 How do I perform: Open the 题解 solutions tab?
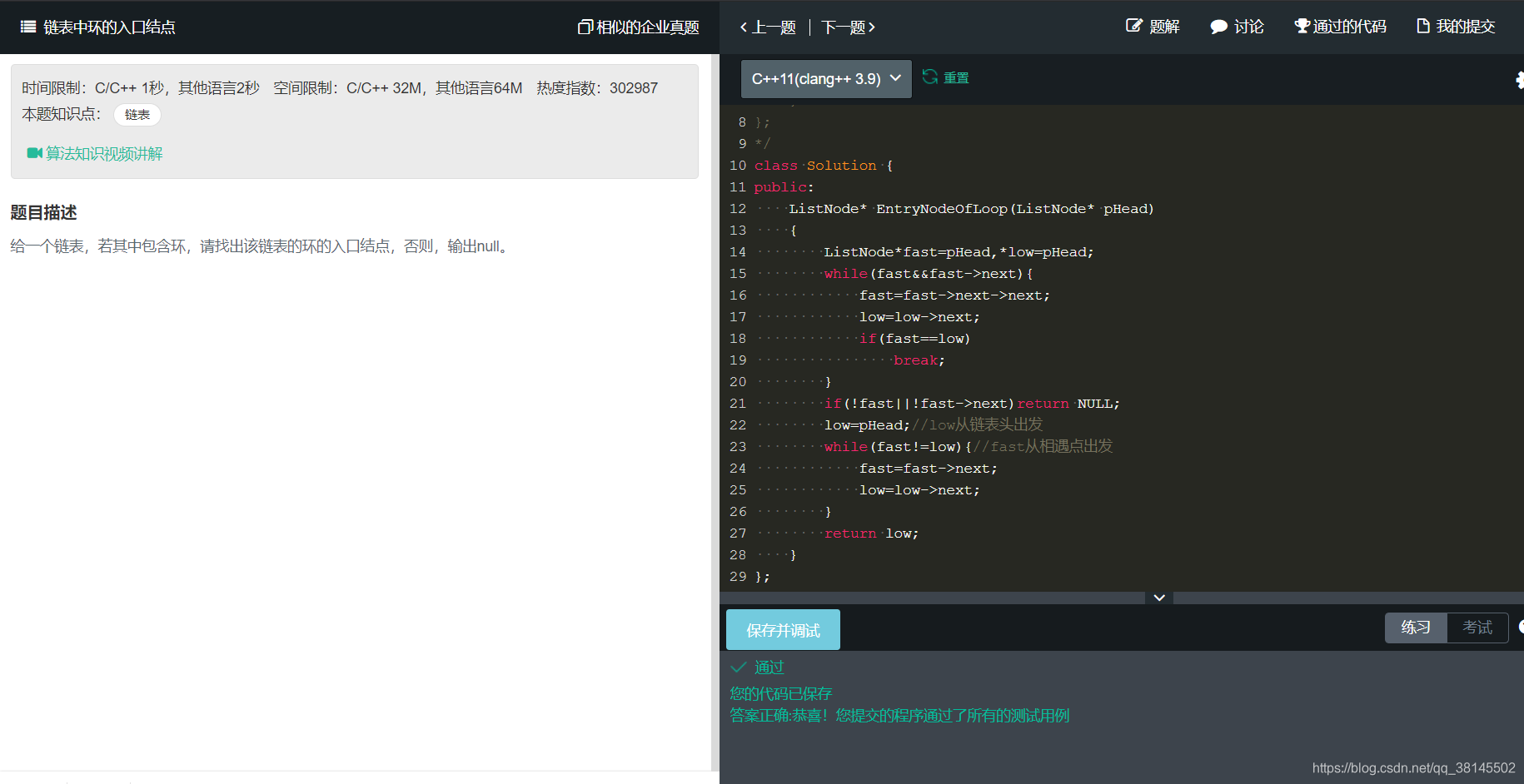pos(1153,27)
